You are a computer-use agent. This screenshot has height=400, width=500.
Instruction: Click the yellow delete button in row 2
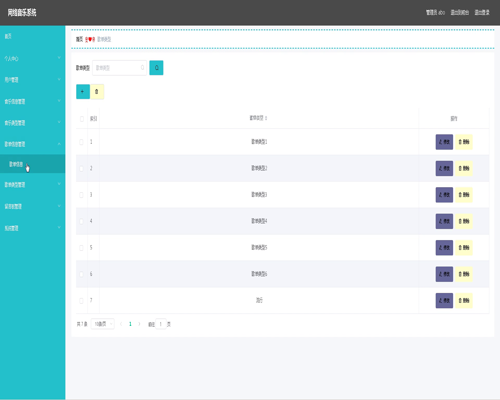tap(464, 168)
